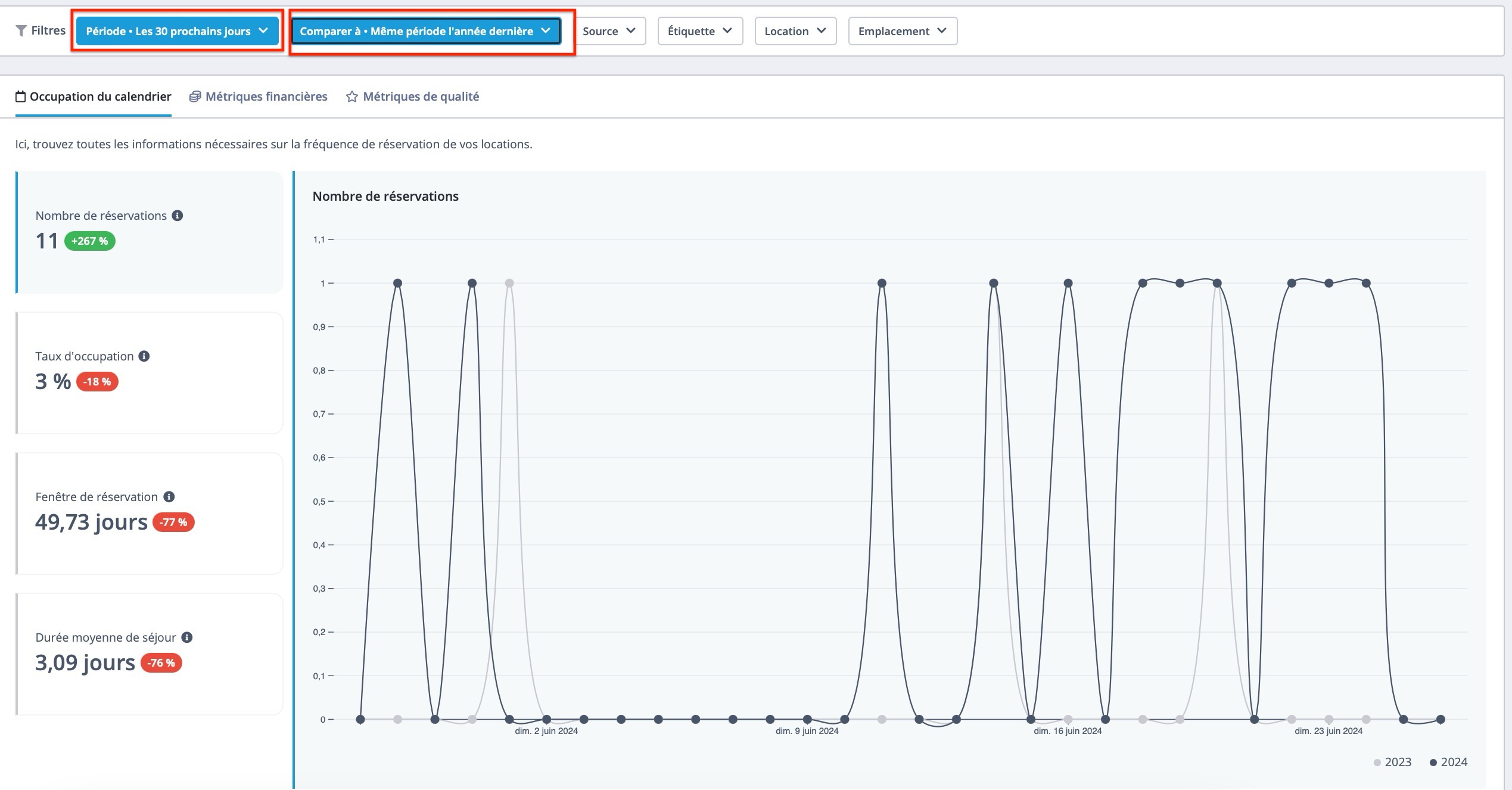The image size is (1512, 790).
Task: Expand the Étiquette filter dropdown
Action: click(x=699, y=31)
